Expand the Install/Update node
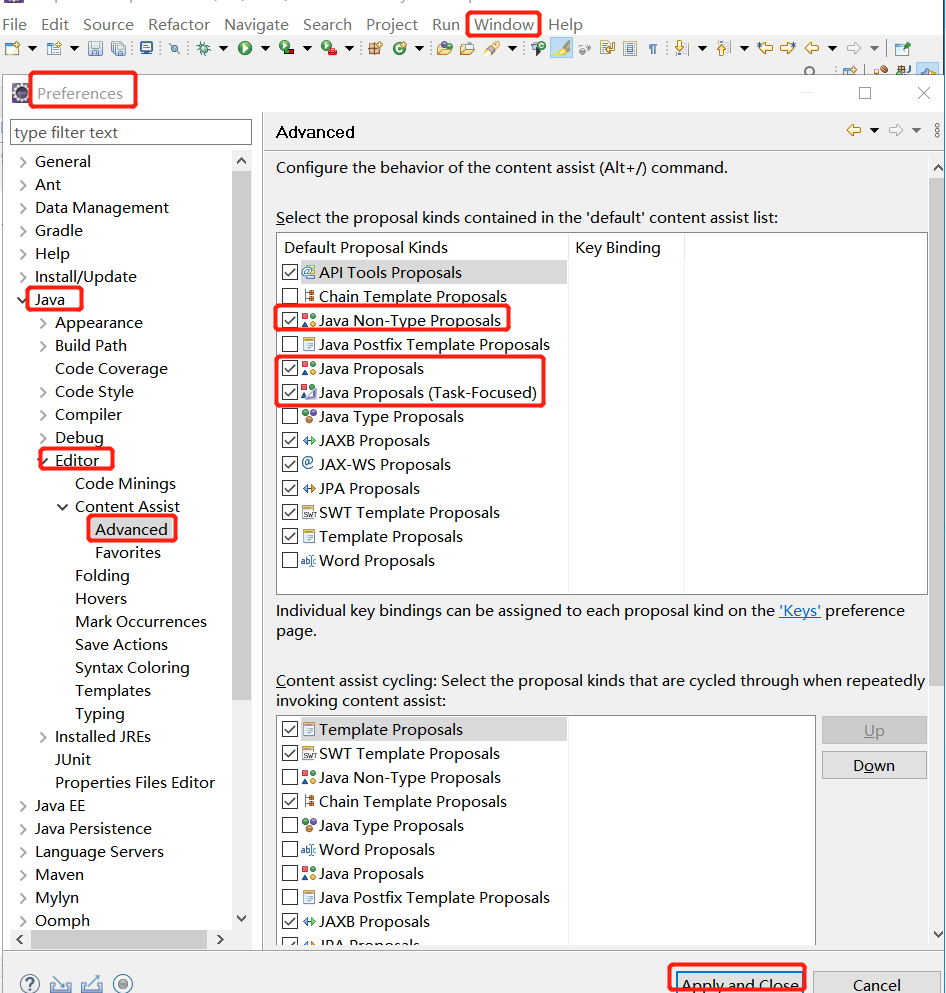The width and height of the screenshot is (946, 993). [23, 277]
